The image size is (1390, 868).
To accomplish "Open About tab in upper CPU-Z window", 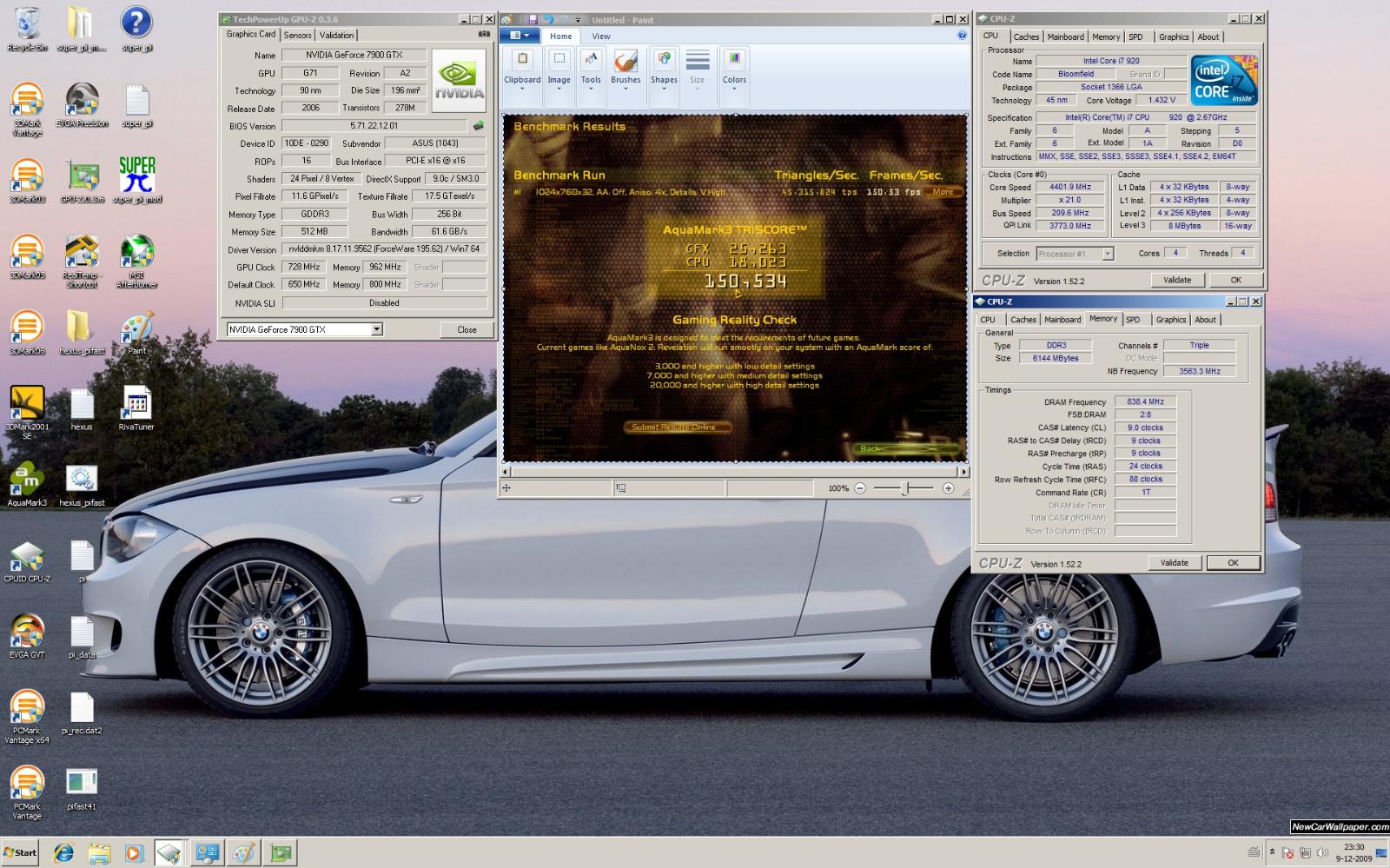I will tap(1208, 36).
